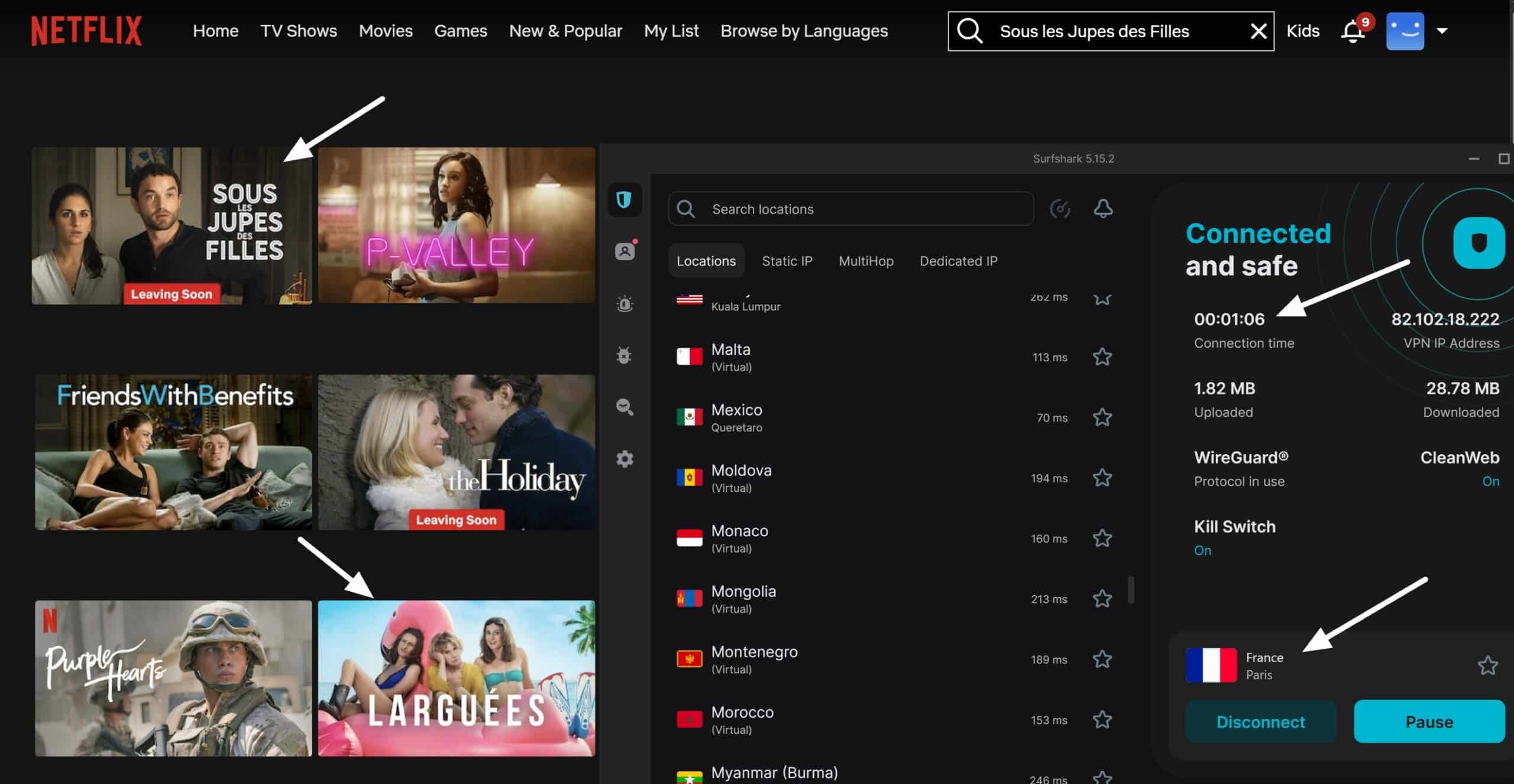This screenshot has width=1514, height=784.
Task: Click the Malta flag icon
Action: point(690,357)
